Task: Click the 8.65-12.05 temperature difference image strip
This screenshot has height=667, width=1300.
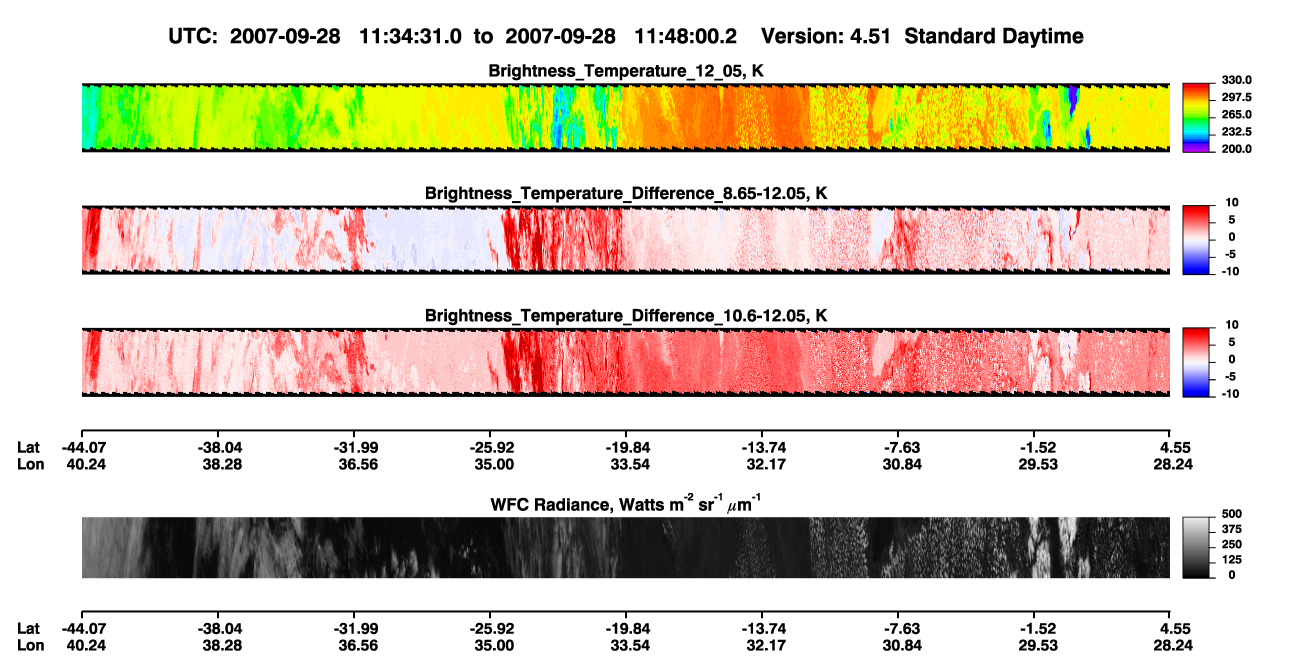Action: coord(625,239)
